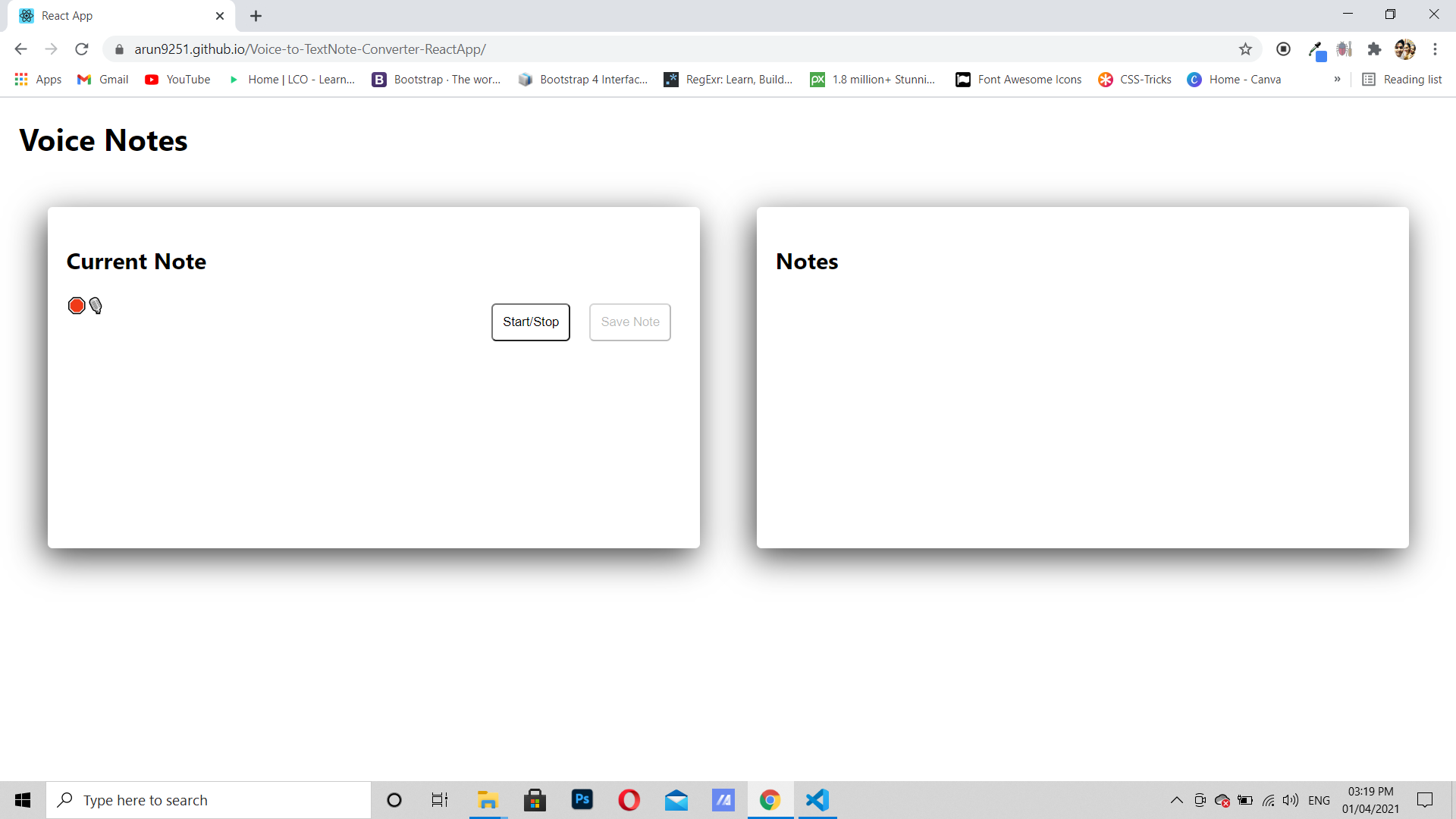The width and height of the screenshot is (1456, 819).
Task: Click the Start/Stop button
Action: click(x=530, y=322)
